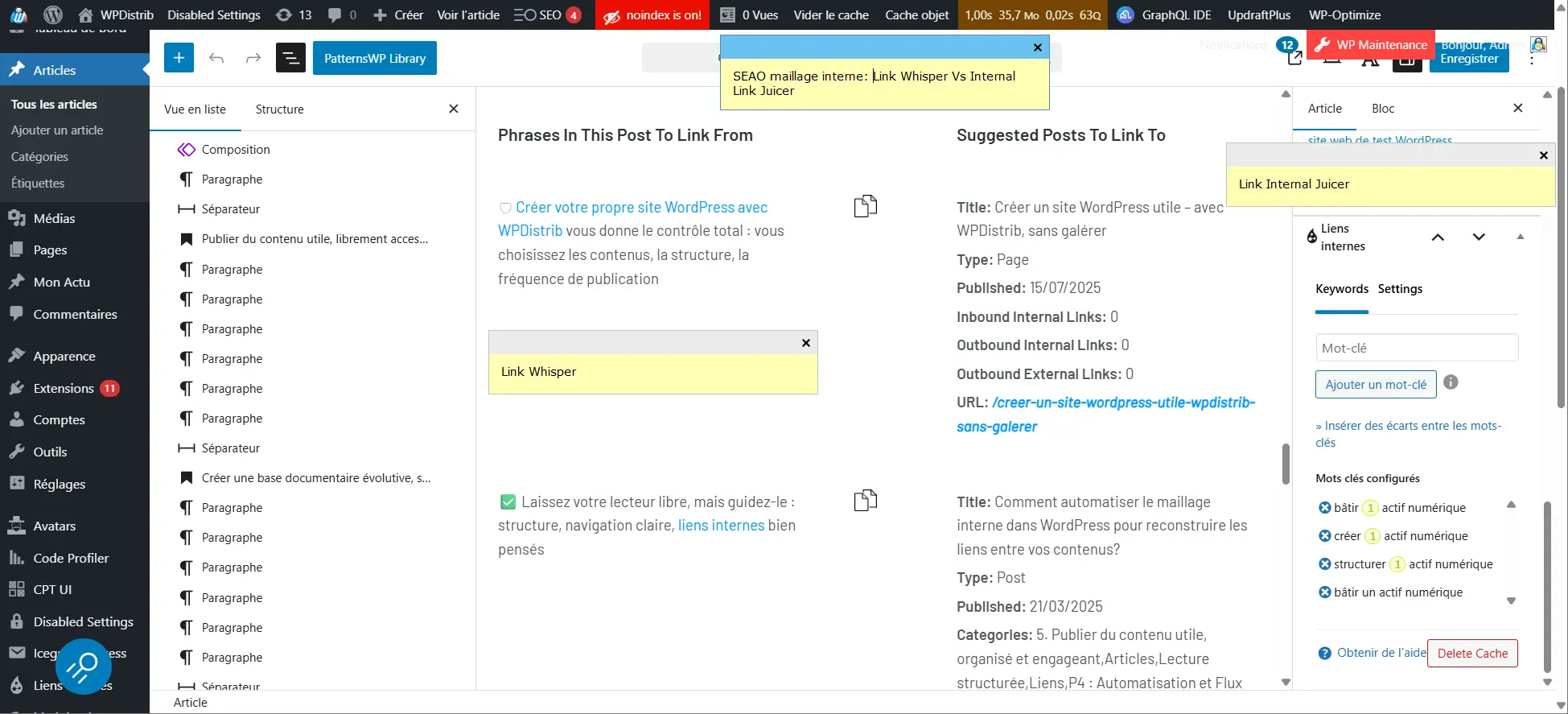Focus the Mot-clé input field
The width and height of the screenshot is (1568, 714).
pos(1417,348)
